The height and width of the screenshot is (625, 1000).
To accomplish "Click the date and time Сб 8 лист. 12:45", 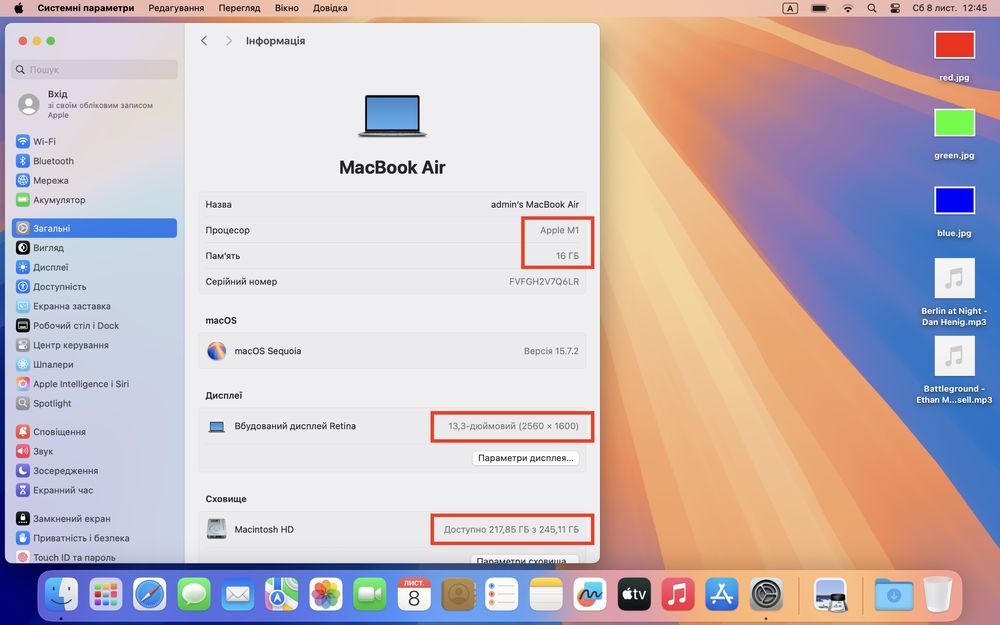I will click(x=949, y=8).
